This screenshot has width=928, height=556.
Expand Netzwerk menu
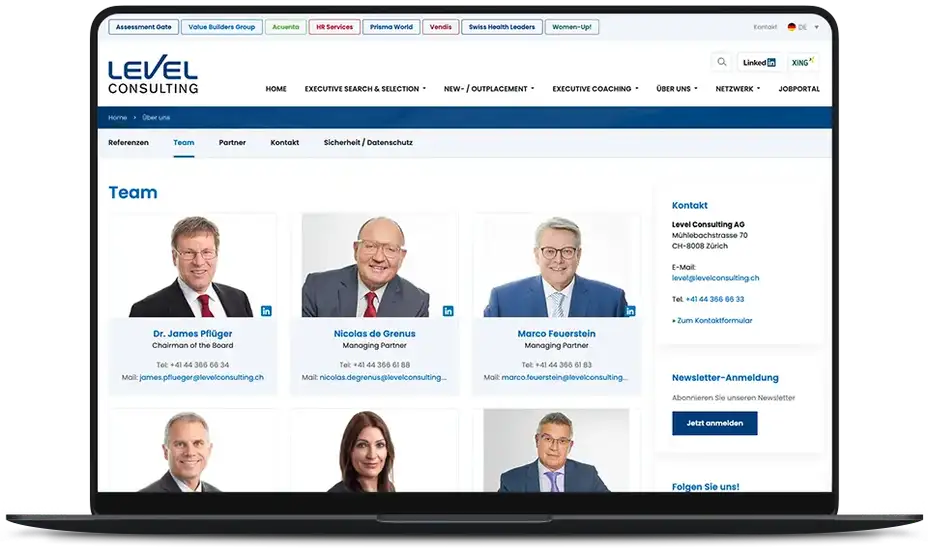click(737, 89)
